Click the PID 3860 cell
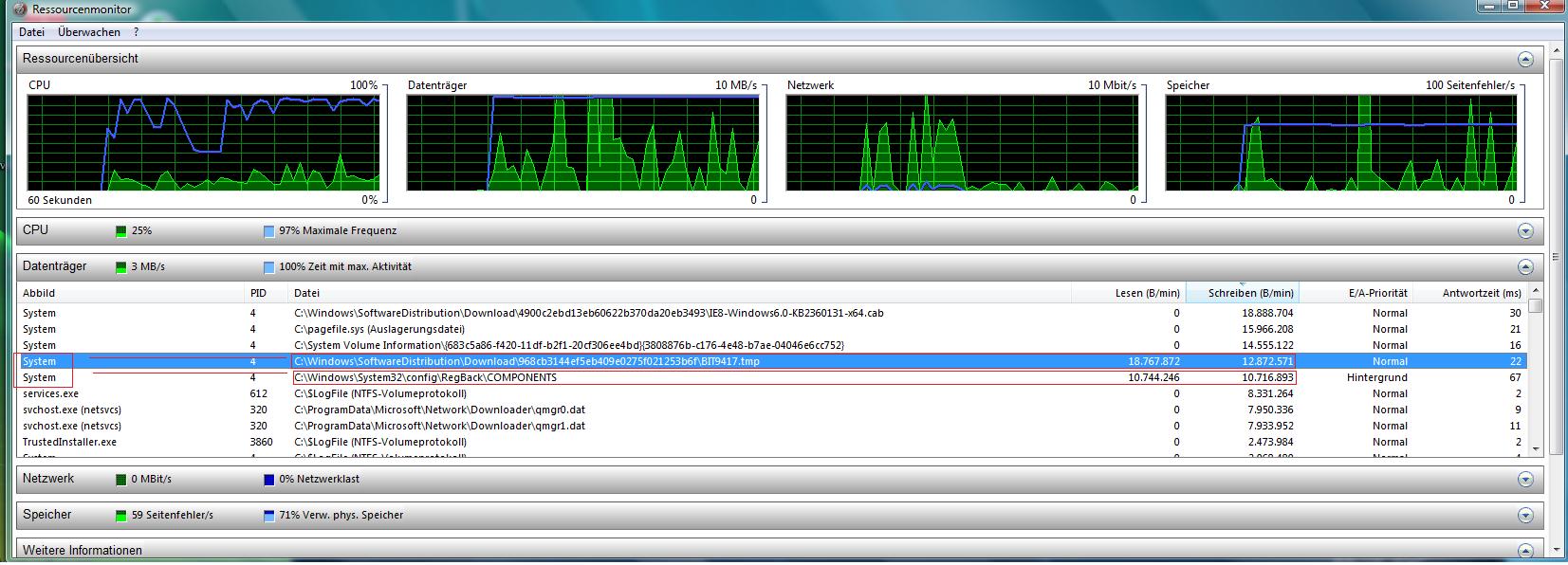The image size is (1568, 565). (x=261, y=442)
